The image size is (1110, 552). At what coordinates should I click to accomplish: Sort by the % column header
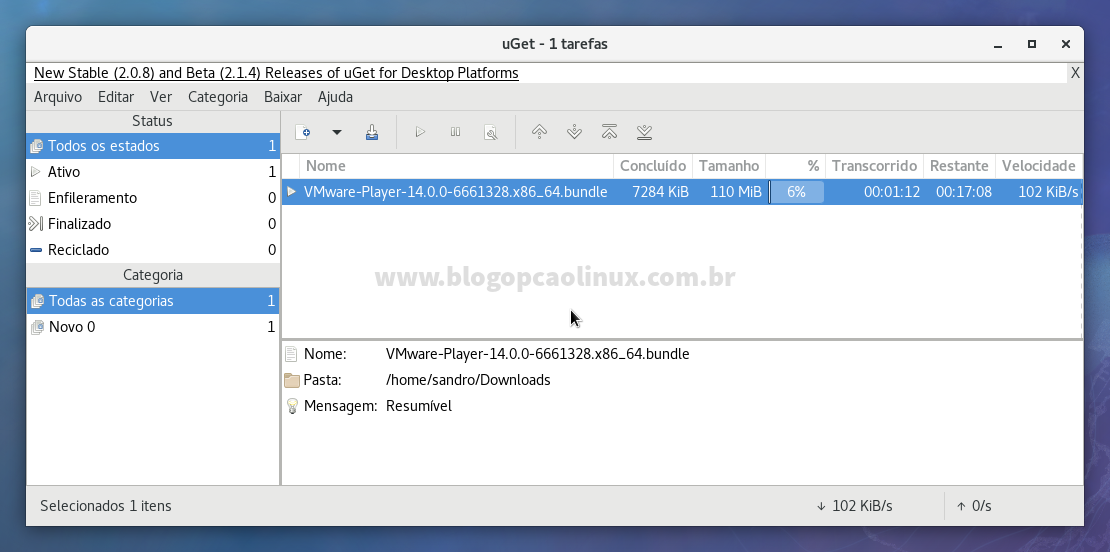[x=796, y=166]
